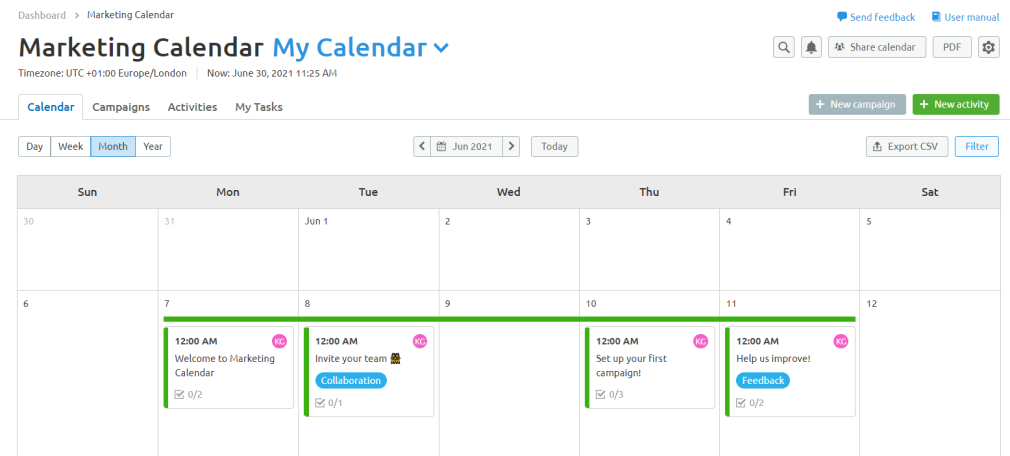Click the KG avatar on Welcome activity

[x=280, y=341]
